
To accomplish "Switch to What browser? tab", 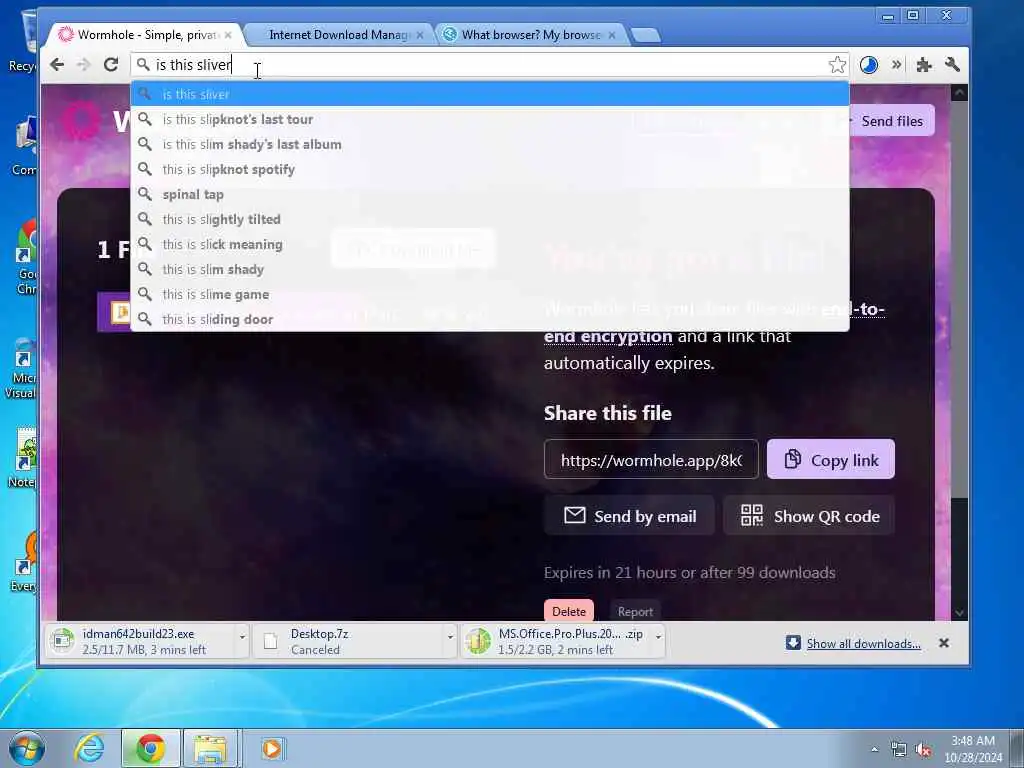I will [530, 35].
